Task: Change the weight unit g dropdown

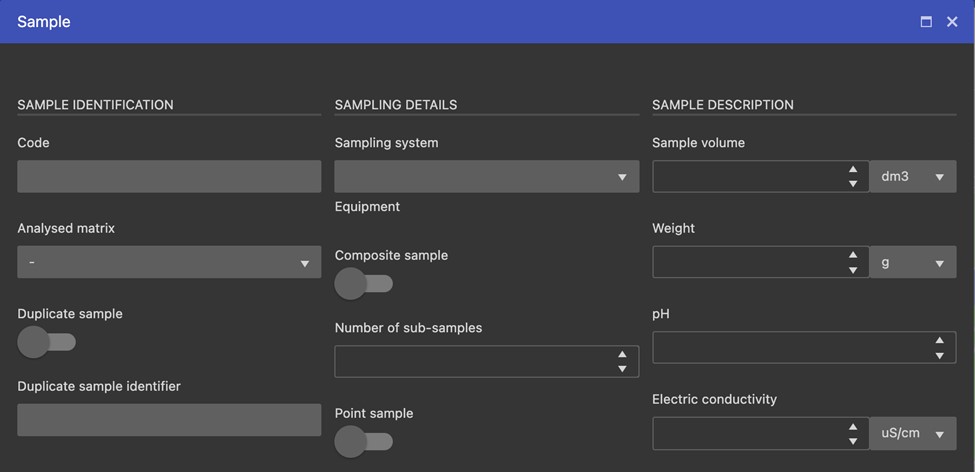Action: coord(913,262)
